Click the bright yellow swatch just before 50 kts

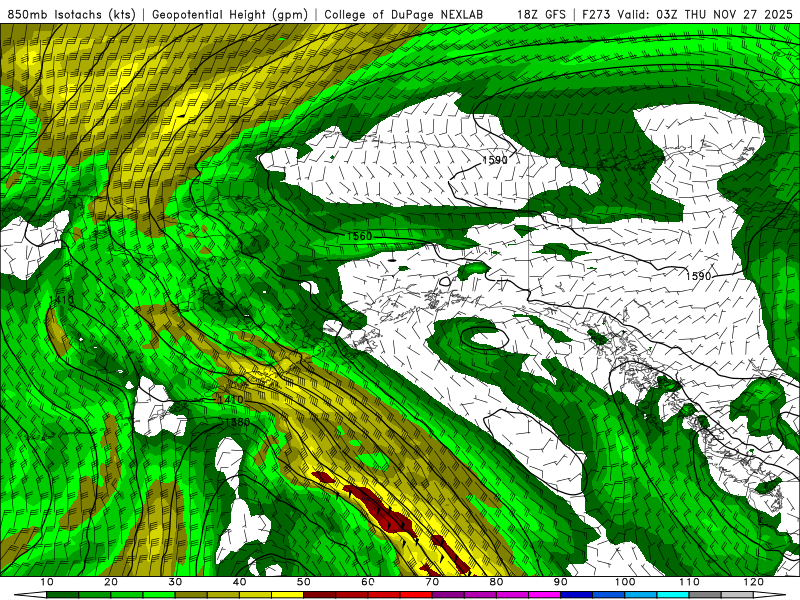click(287, 595)
